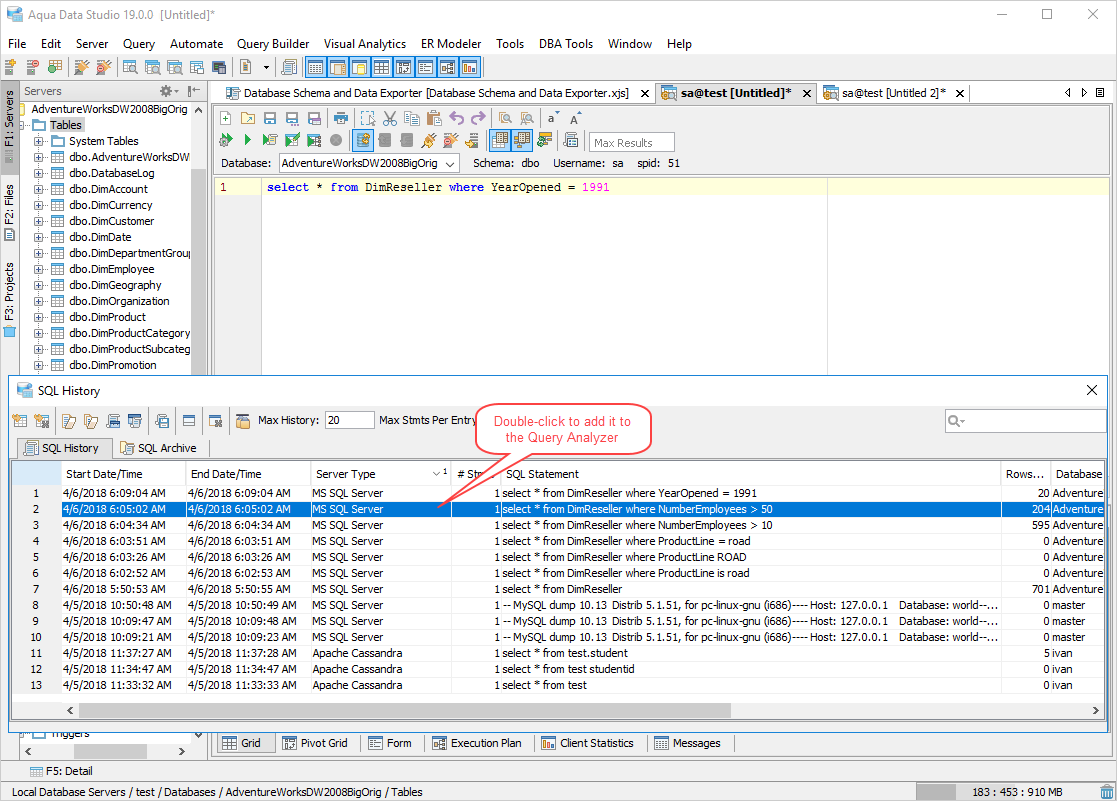
Task: Click the first table icon in SQL History toolbar
Action: pos(19,421)
